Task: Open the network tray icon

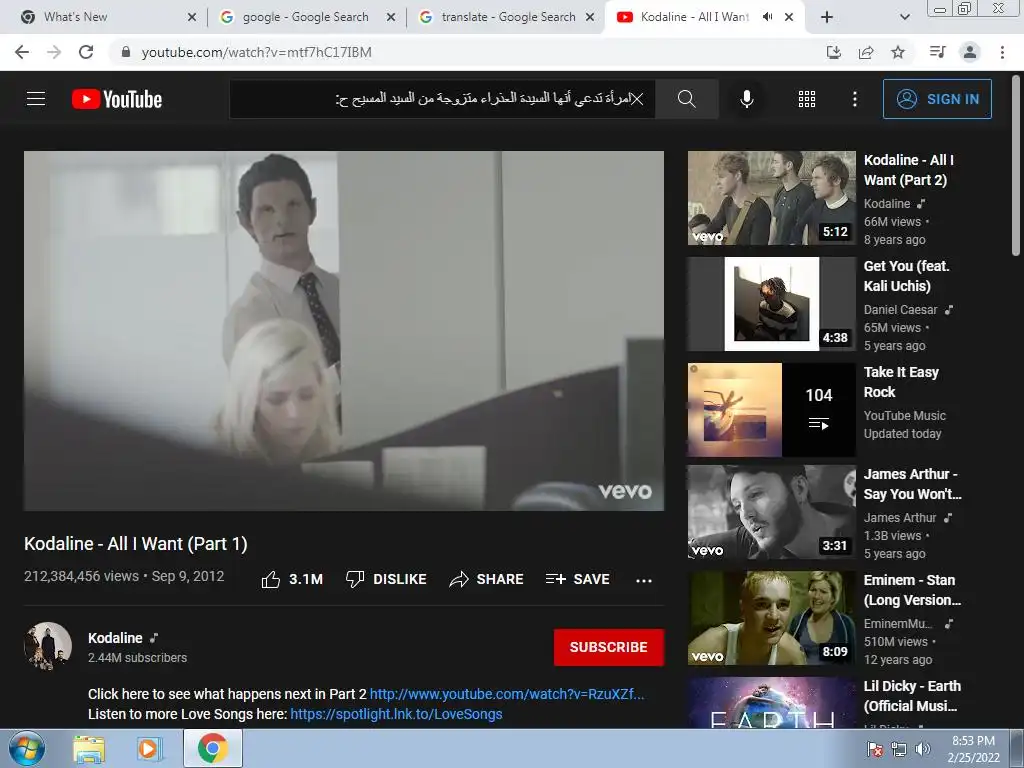Action: click(899, 749)
